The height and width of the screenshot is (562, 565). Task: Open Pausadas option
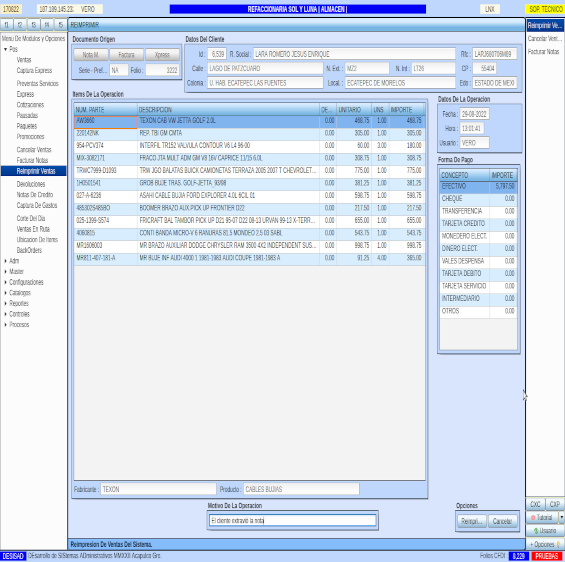[27, 115]
